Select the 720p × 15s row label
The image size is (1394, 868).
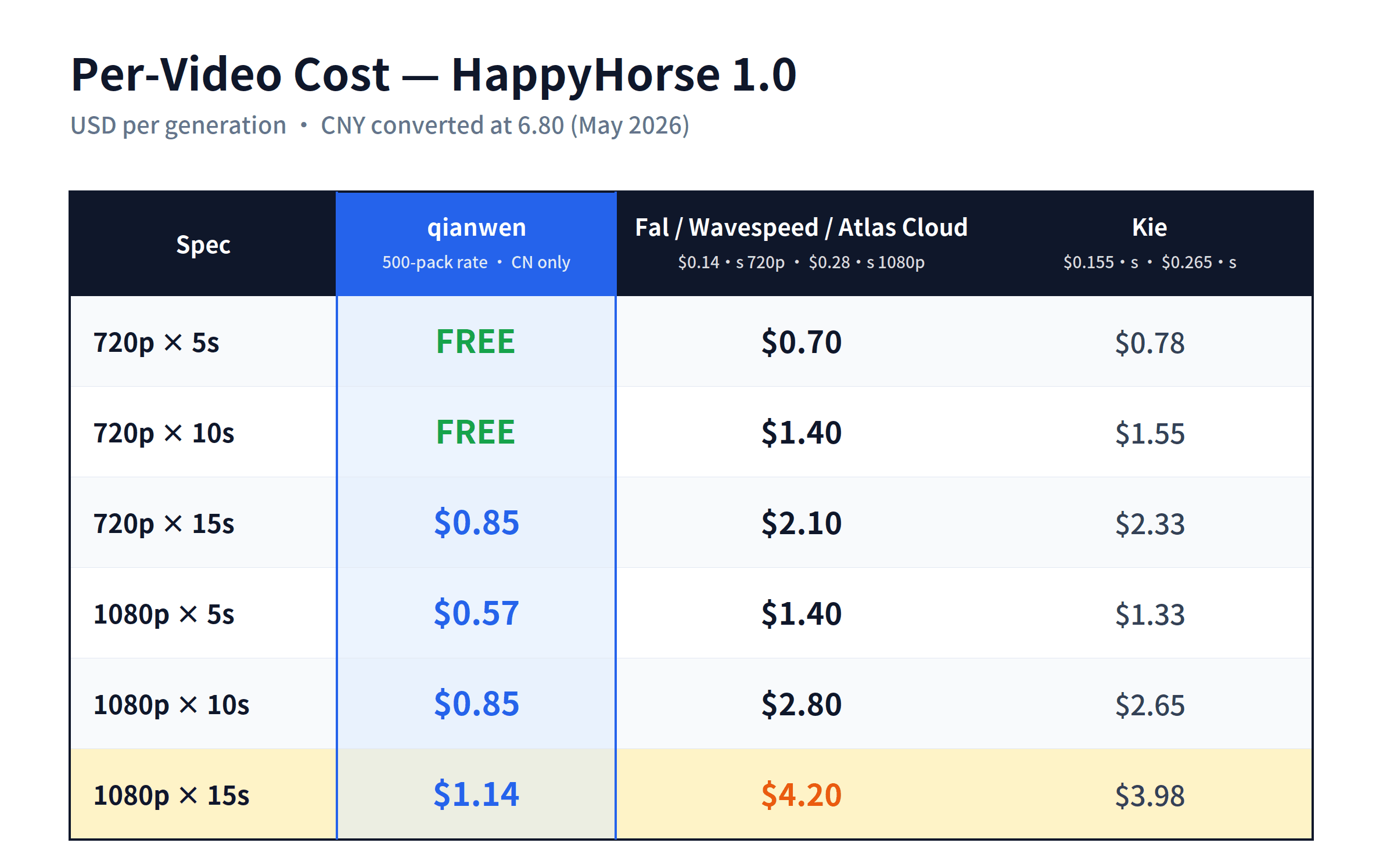tap(164, 524)
